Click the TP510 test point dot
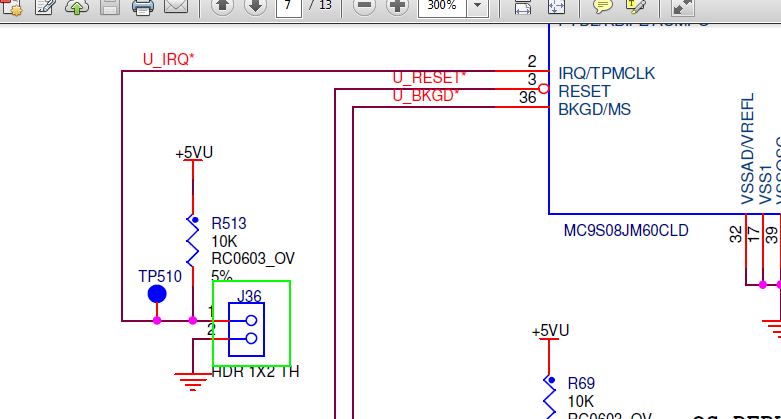 click(x=157, y=294)
